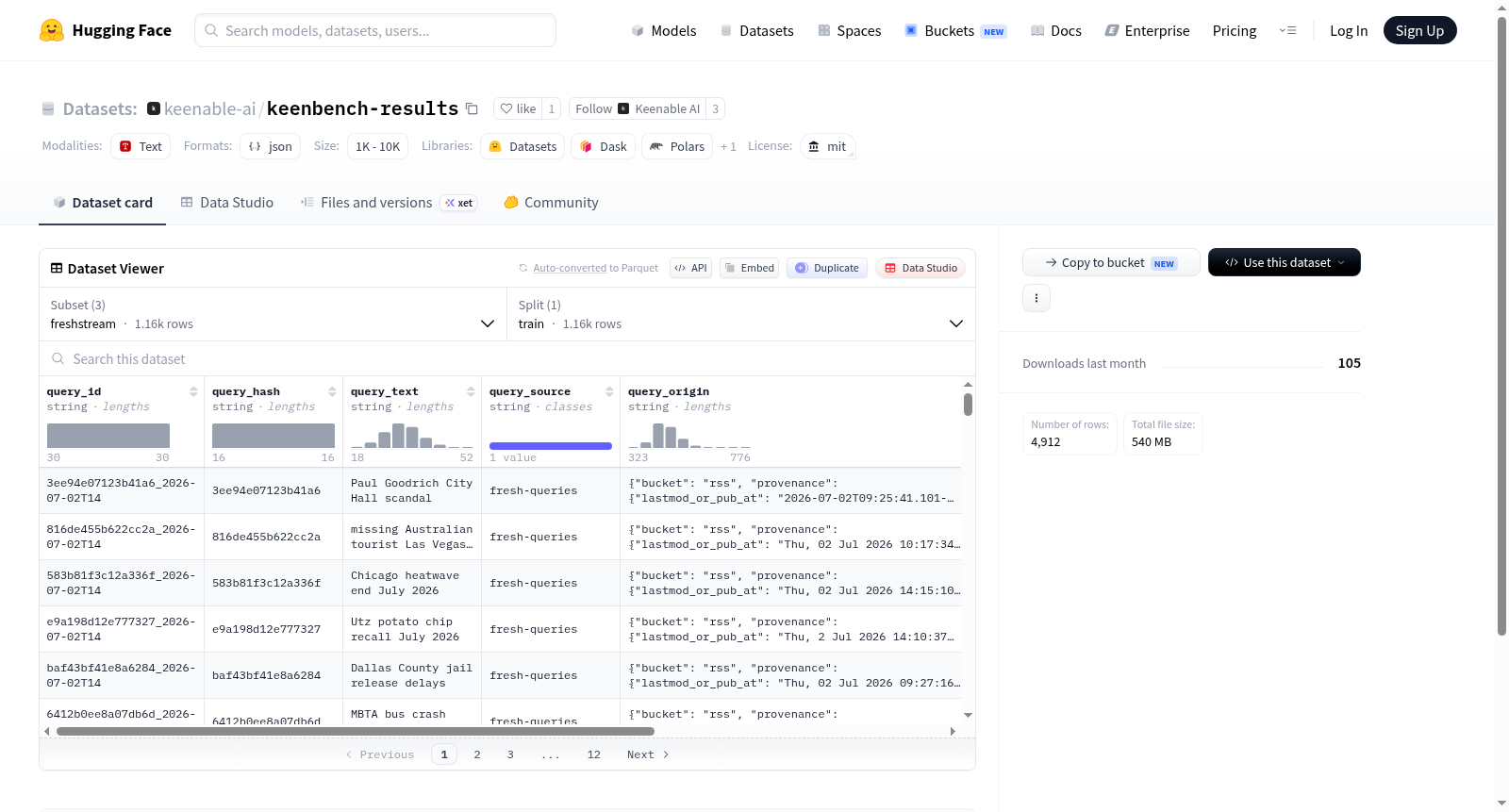Click the heart like icon

click(x=506, y=109)
